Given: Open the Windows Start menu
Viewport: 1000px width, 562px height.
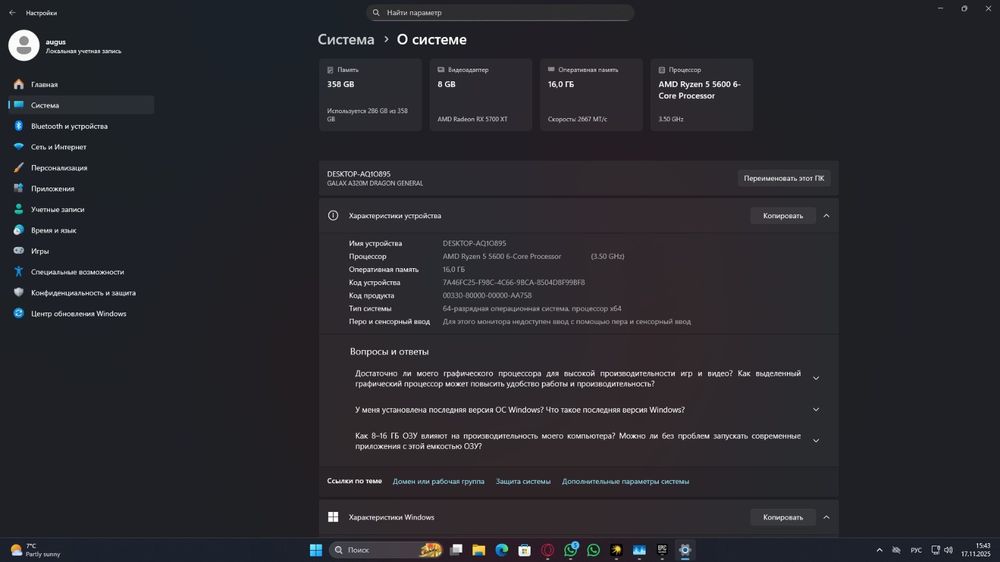Looking at the screenshot, I should click(316, 550).
